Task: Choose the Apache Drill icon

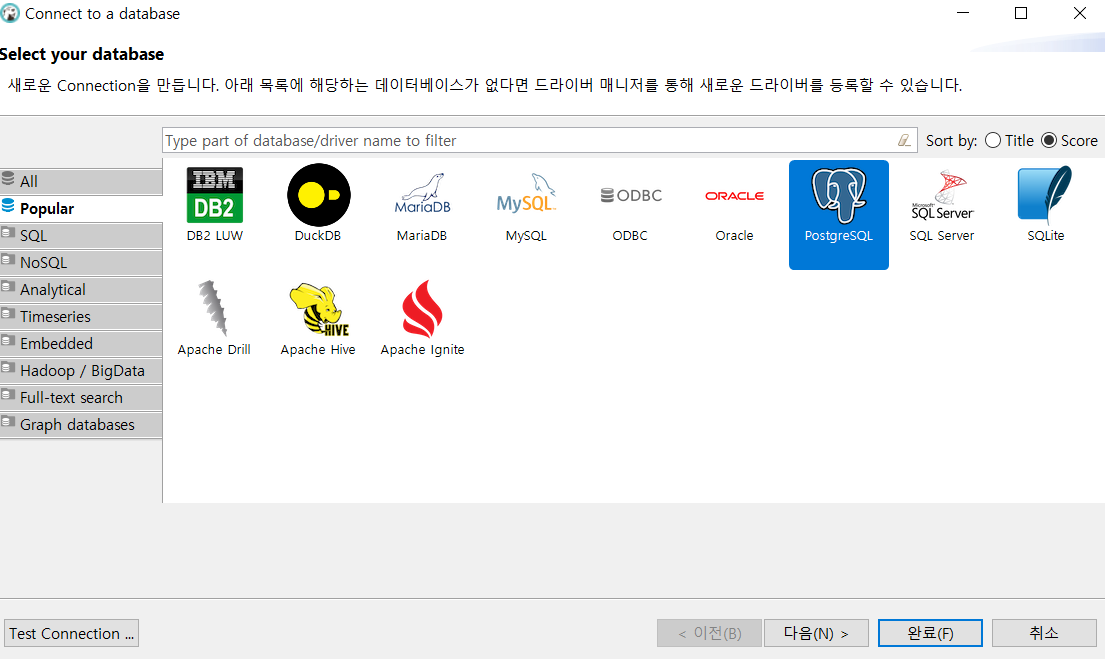Action: (214, 309)
